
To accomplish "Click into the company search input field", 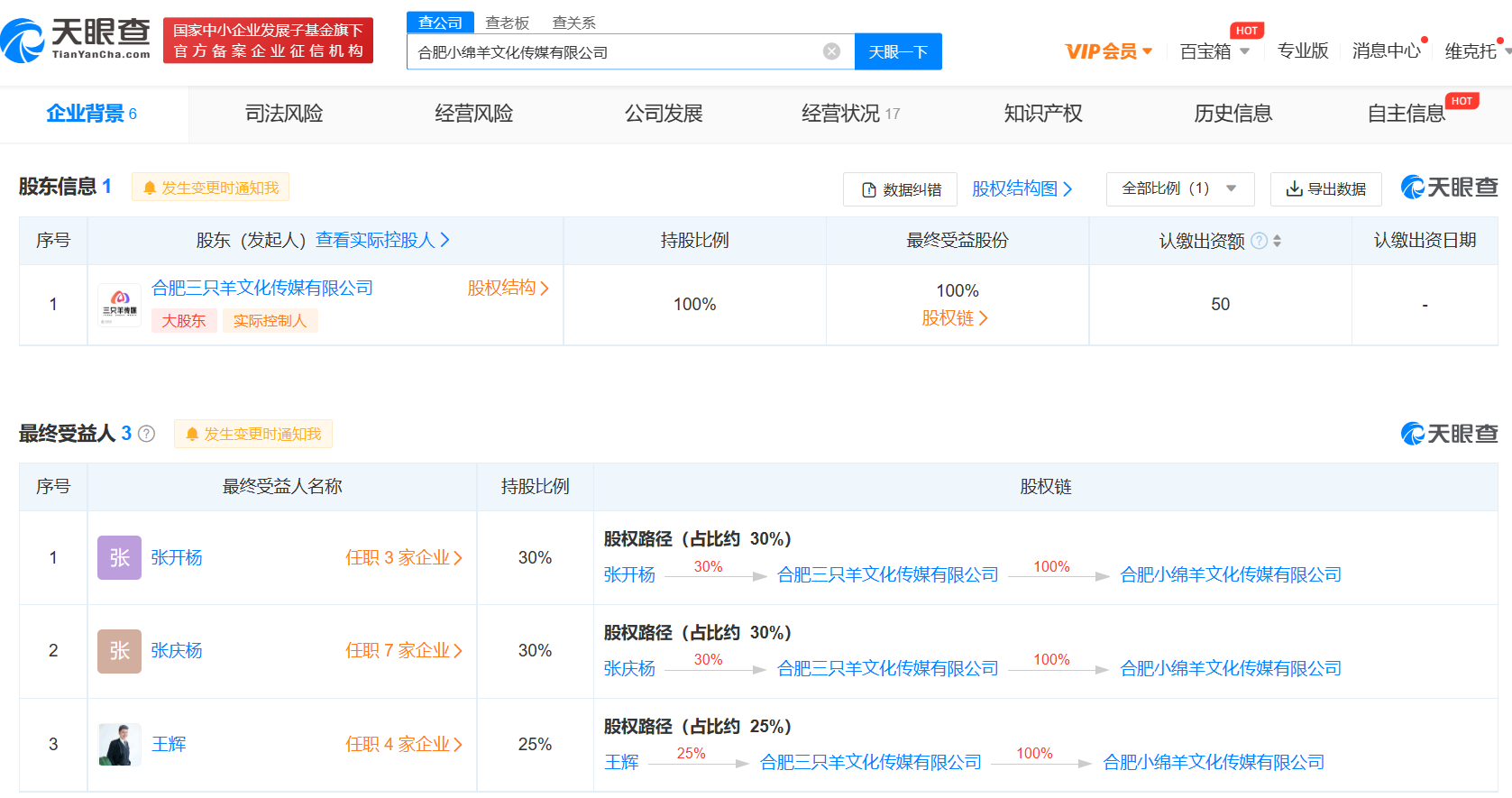I will click(x=613, y=52).
